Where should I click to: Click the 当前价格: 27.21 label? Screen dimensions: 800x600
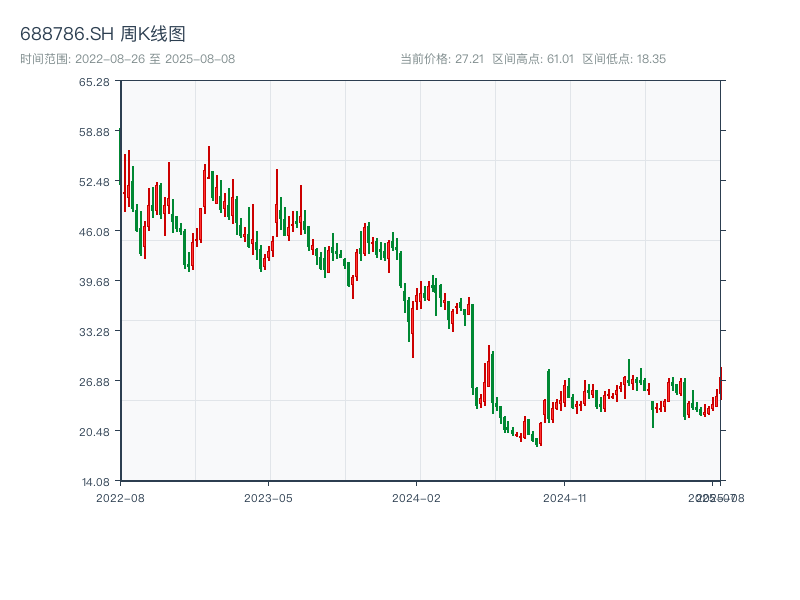click(442, 59)
